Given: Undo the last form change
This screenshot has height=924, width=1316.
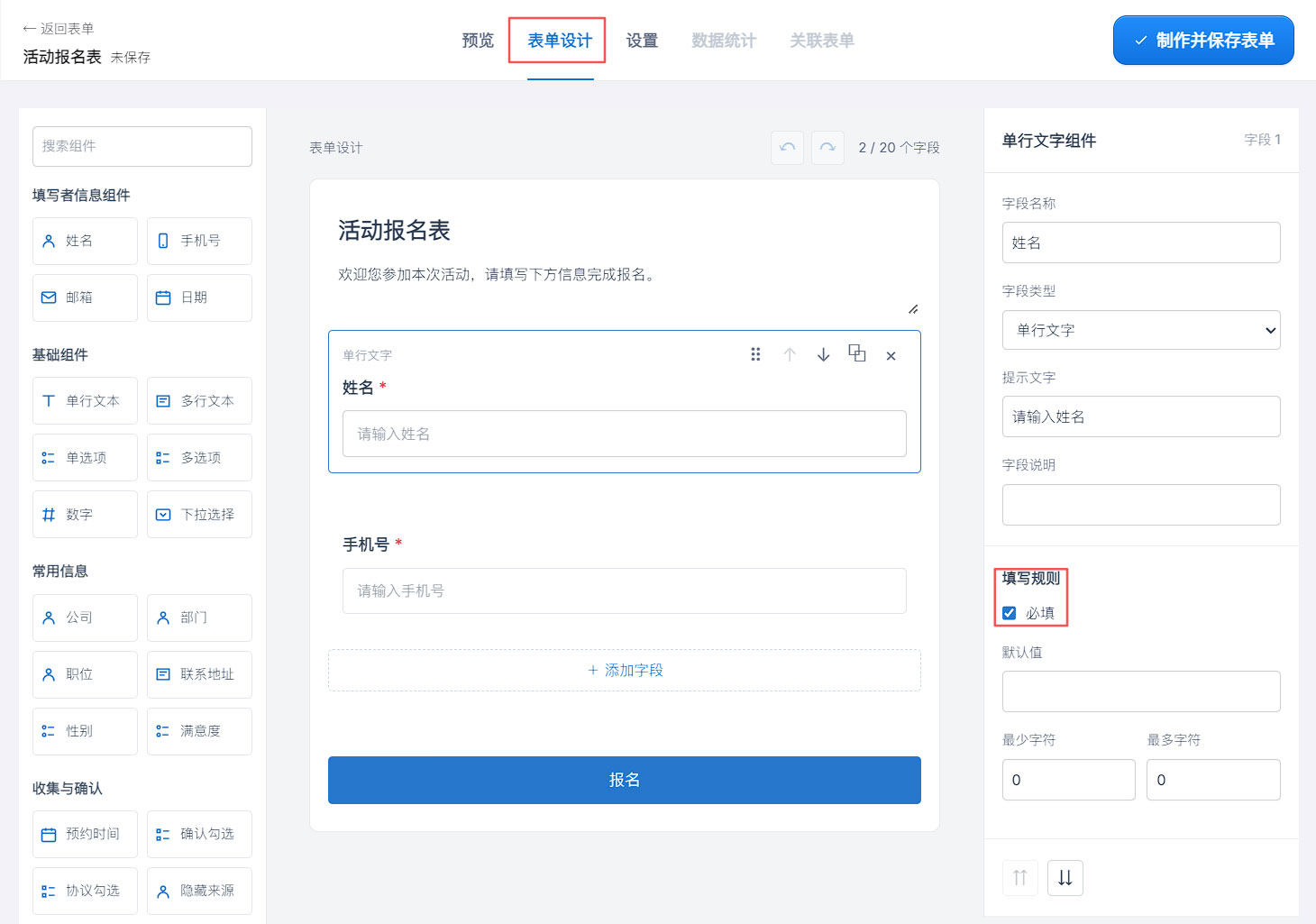Looking at the screenshot, I should pyautogui.click(x=787, y=147).
